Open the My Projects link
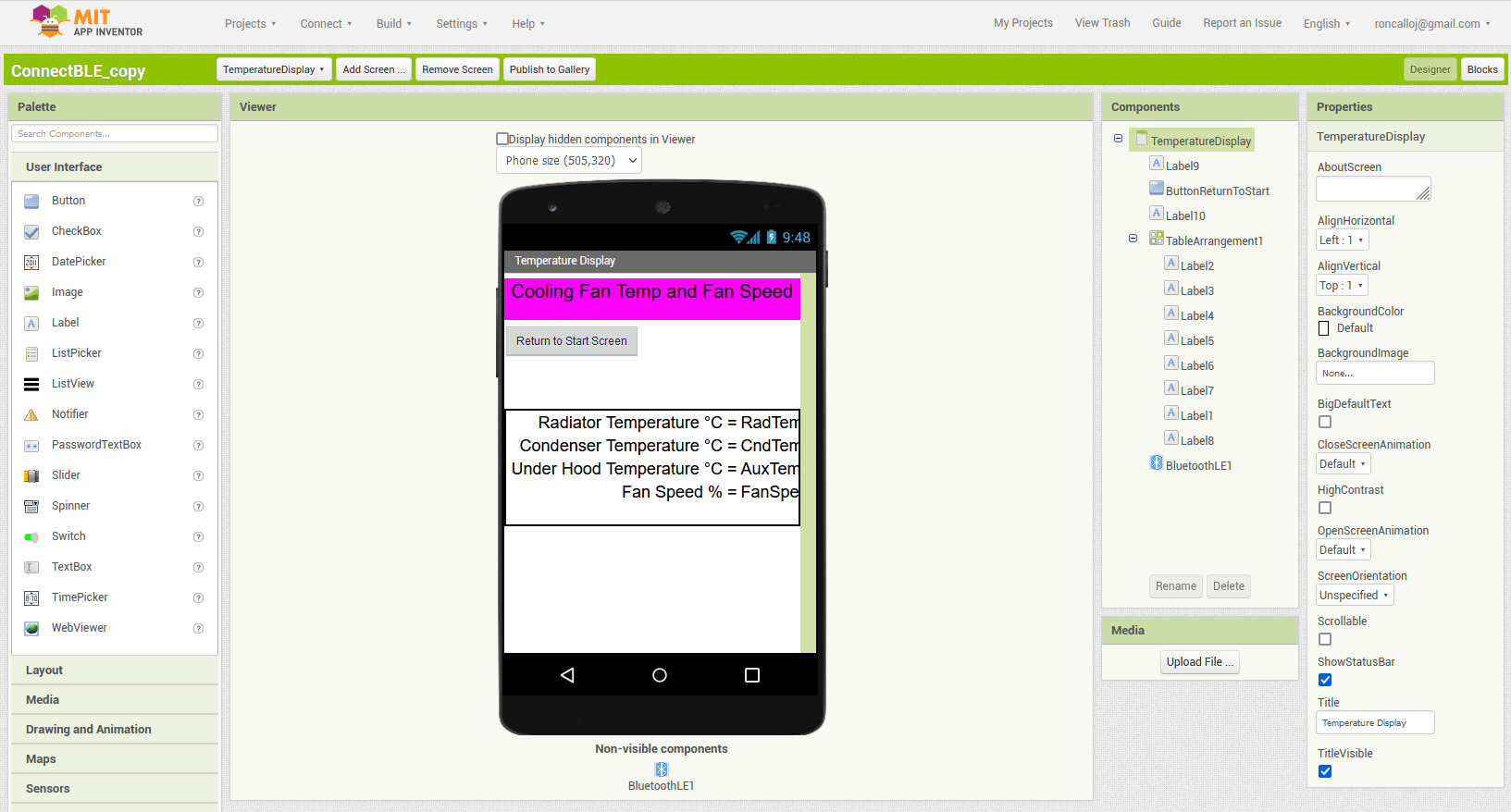Viewport: 1511px width, 812px height. pyautogui.click(x=1023, y=23)
